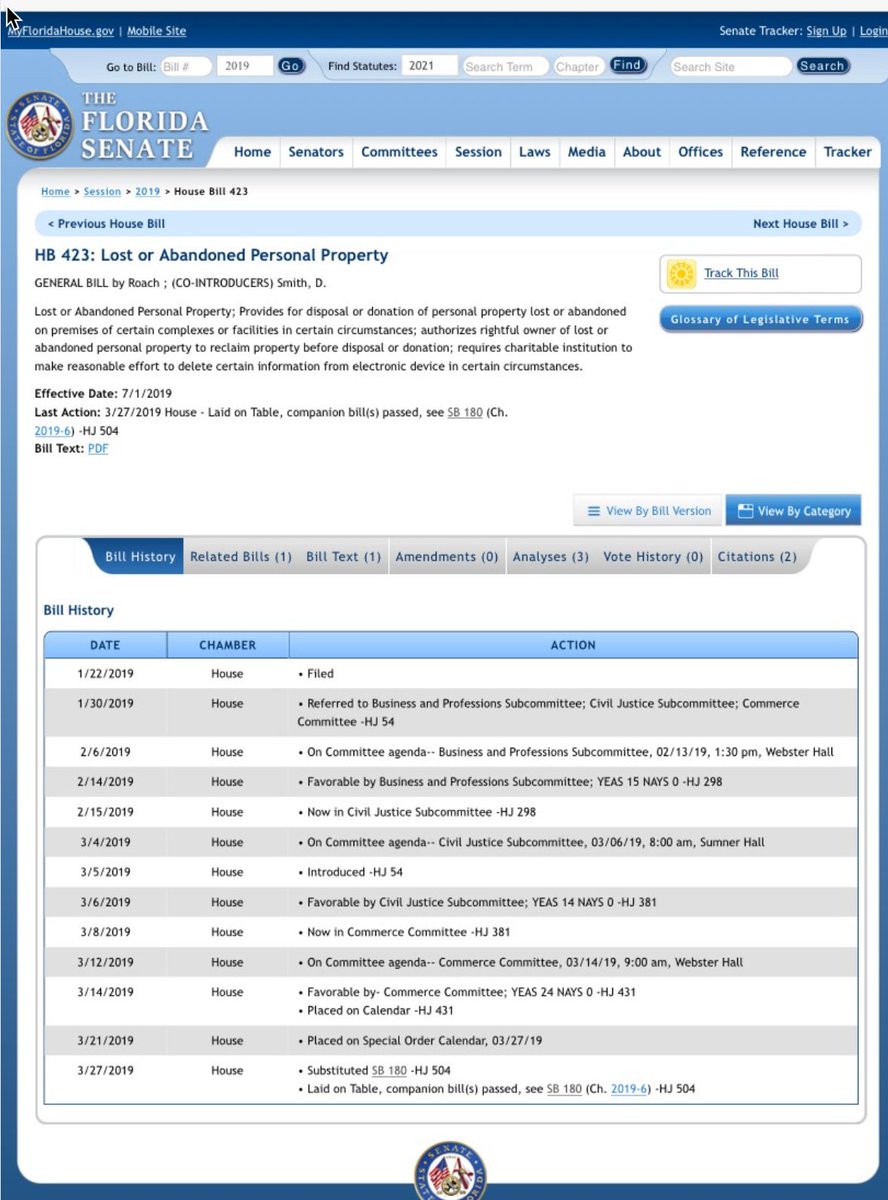Focus the Bill # input field
Viewport: 888px width, 1200px height.
click(x=185, y=66)
